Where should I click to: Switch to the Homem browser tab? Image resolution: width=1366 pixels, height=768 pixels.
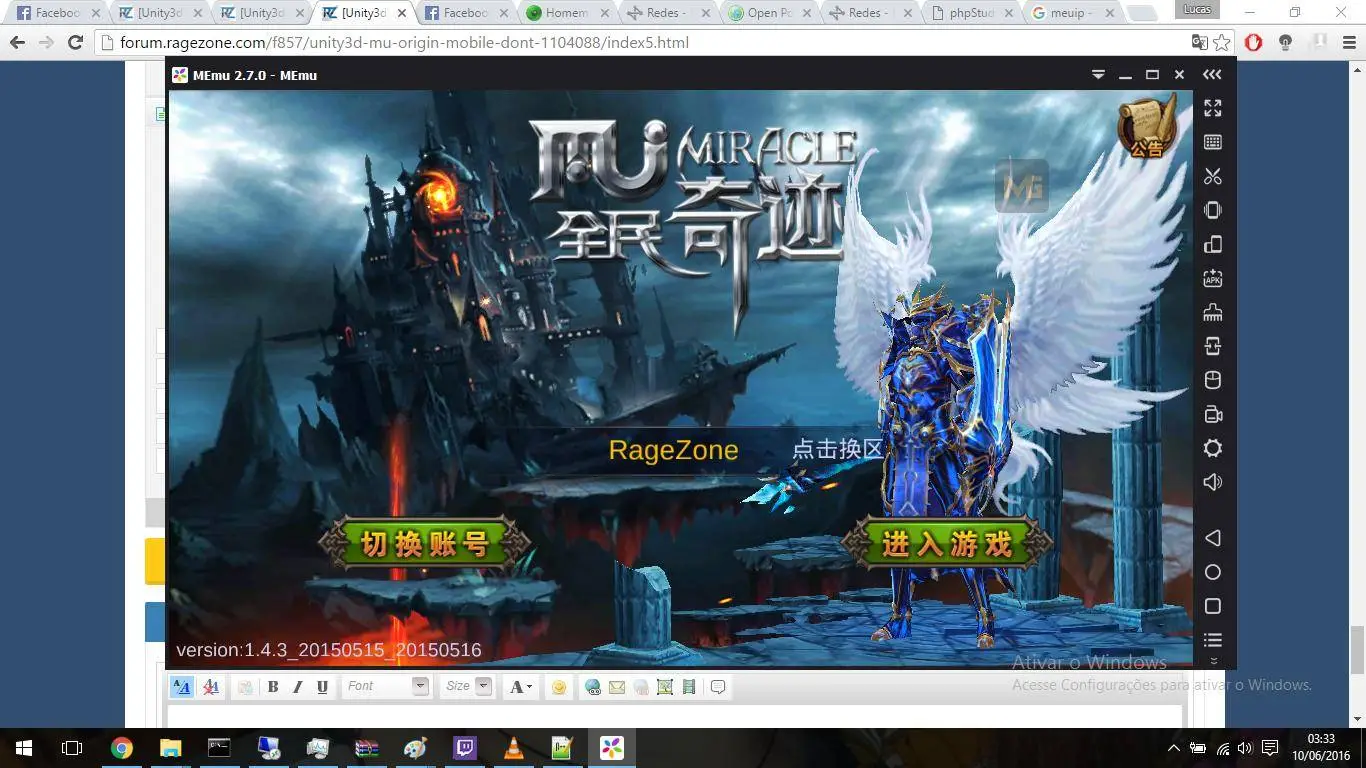(566, 13)
